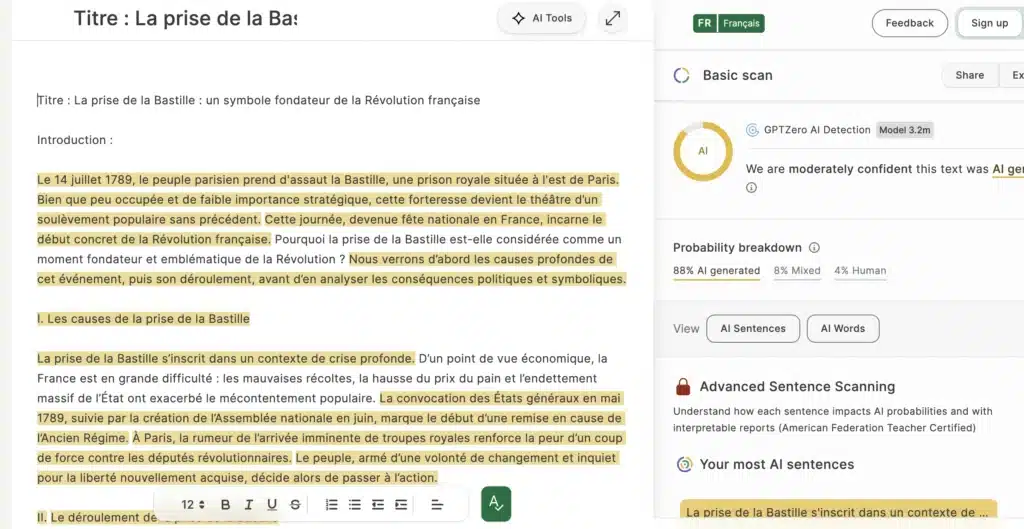The image size is (1024, 529).
Task: Toggle italic formatting
Action: 249,504
